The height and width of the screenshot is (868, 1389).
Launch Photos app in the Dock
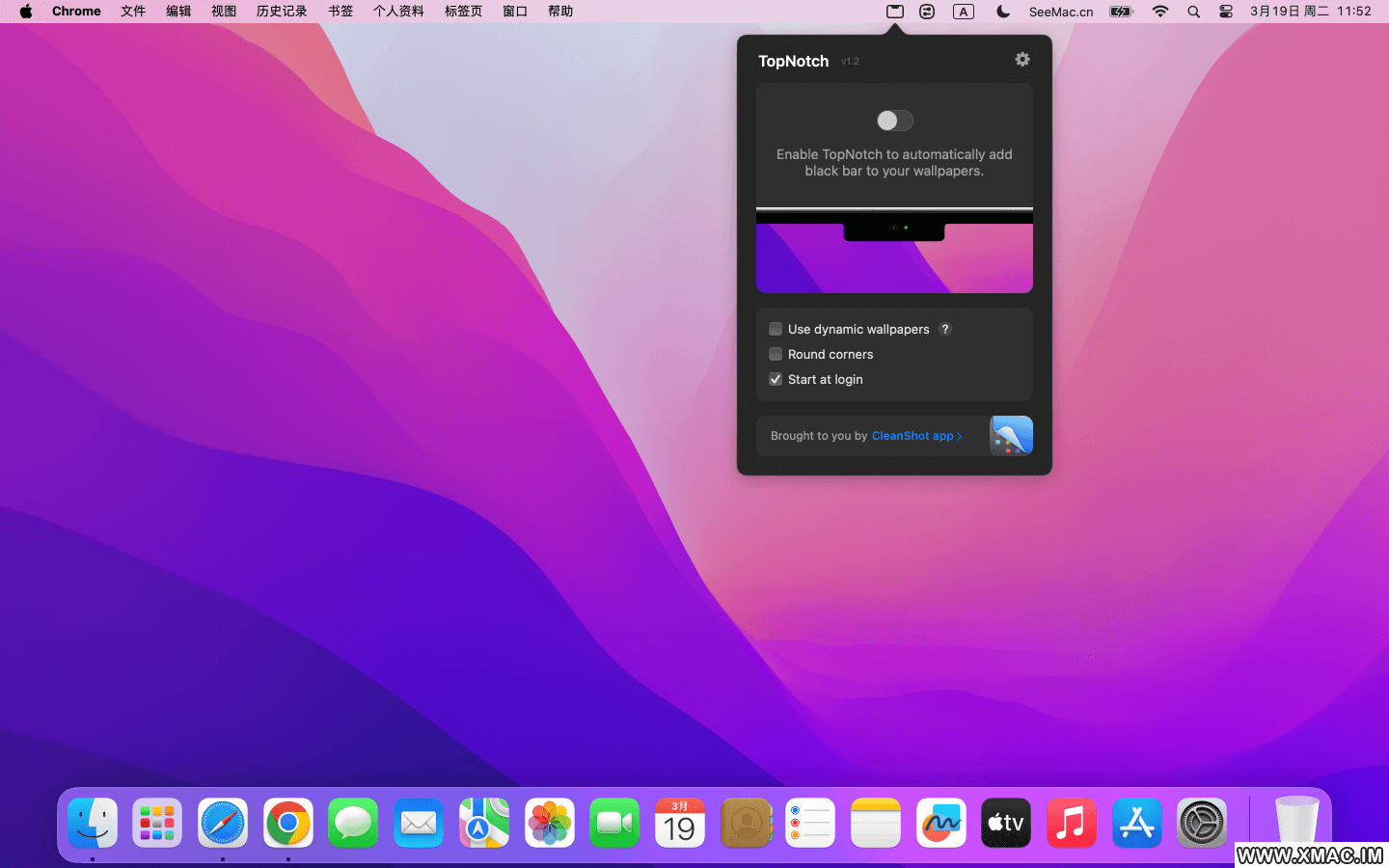coord(550,824)
